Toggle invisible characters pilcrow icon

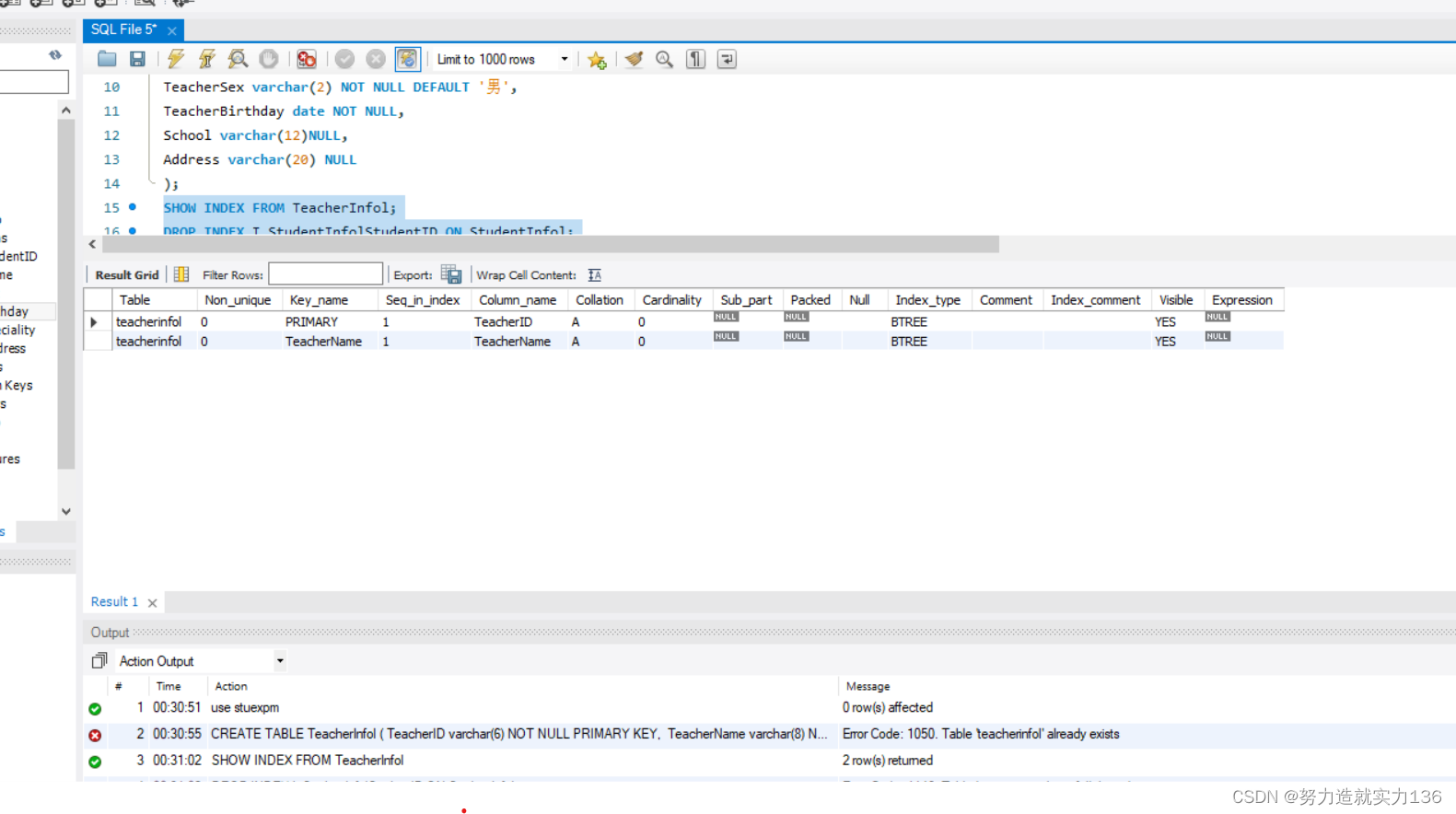695,59
